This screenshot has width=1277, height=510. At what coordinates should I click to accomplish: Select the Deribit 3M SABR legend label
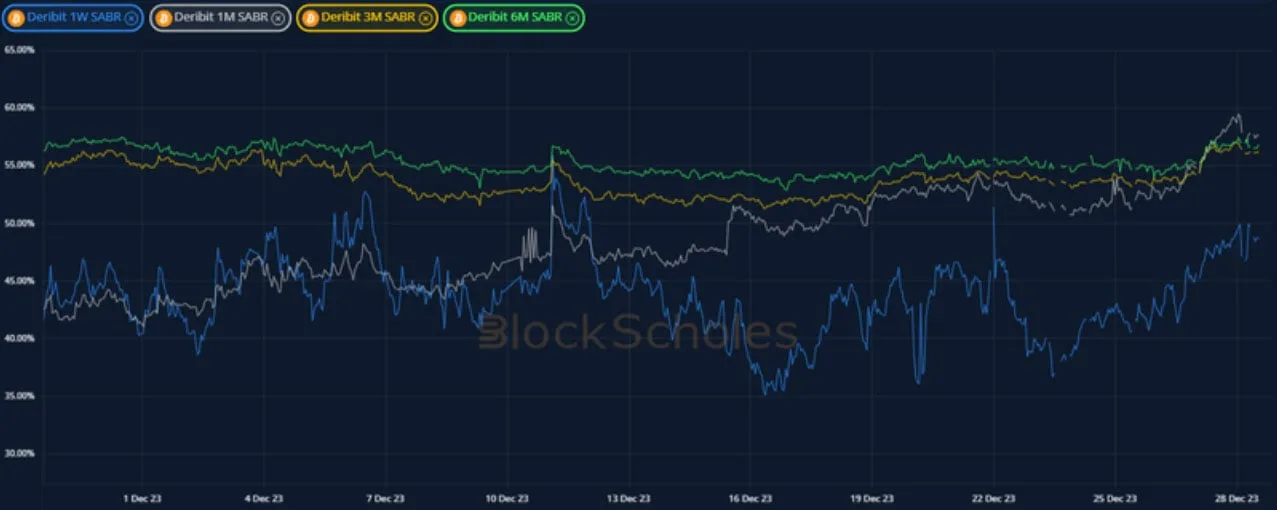[367, 17]
